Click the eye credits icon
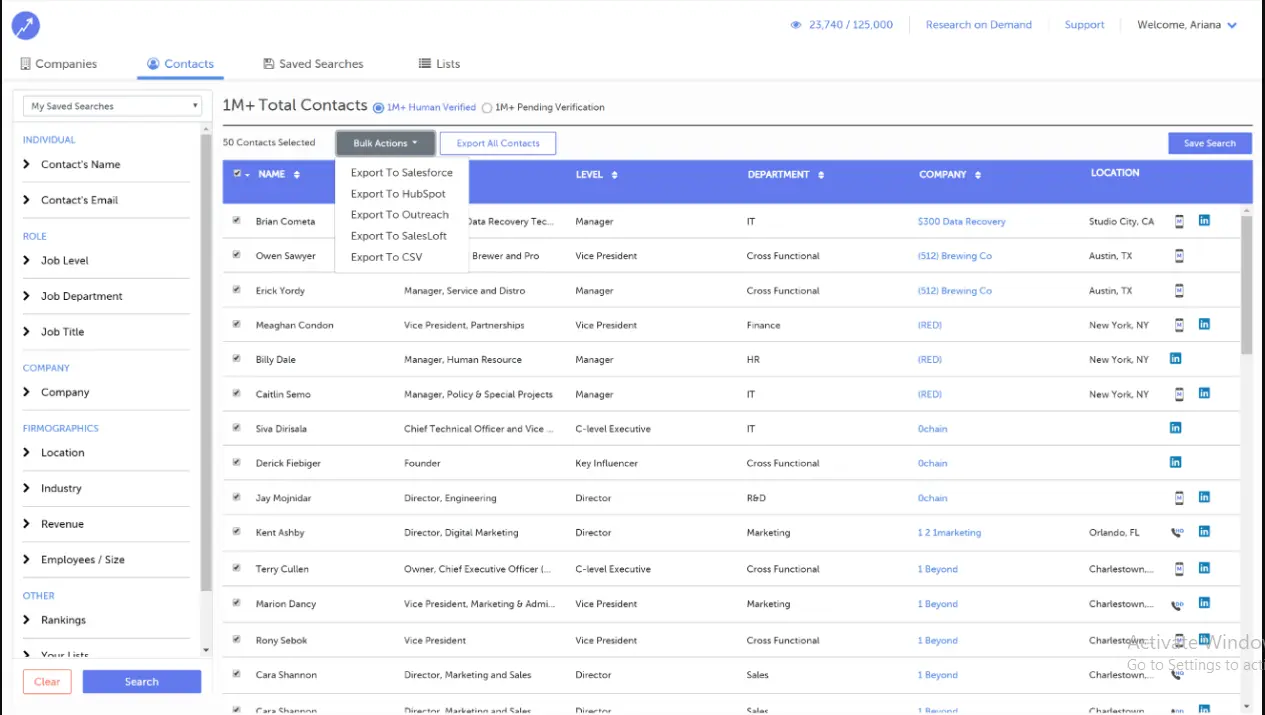This screenshot has height=715, width=1265. (x=796, y=25)
